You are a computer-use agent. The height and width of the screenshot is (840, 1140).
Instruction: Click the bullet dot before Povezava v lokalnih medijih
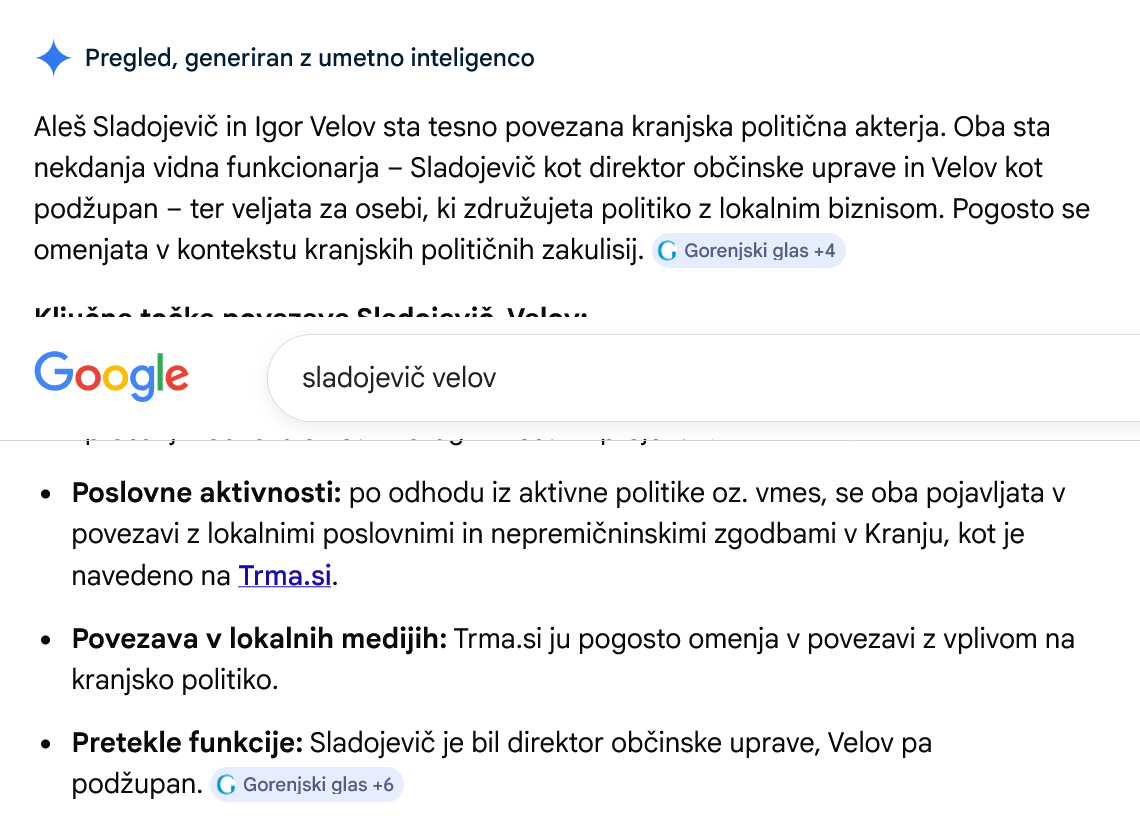(46, 640)
